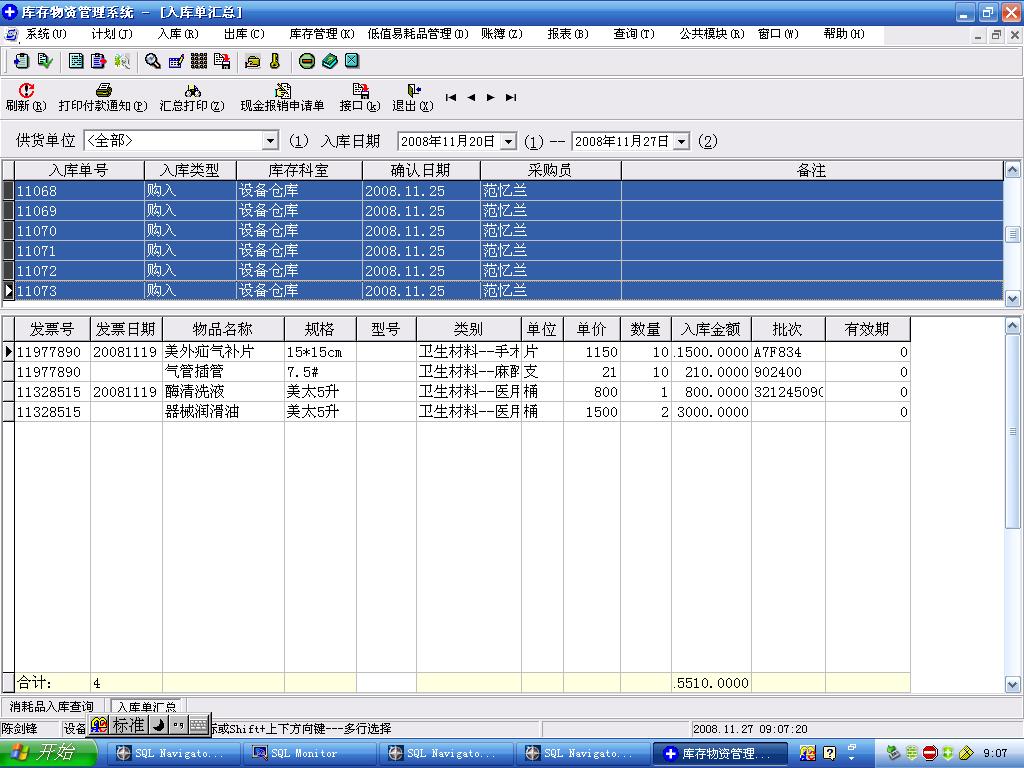Select the 气管插管 item cell
This screenshot has height=768, width=1024.
coord(223,372)
